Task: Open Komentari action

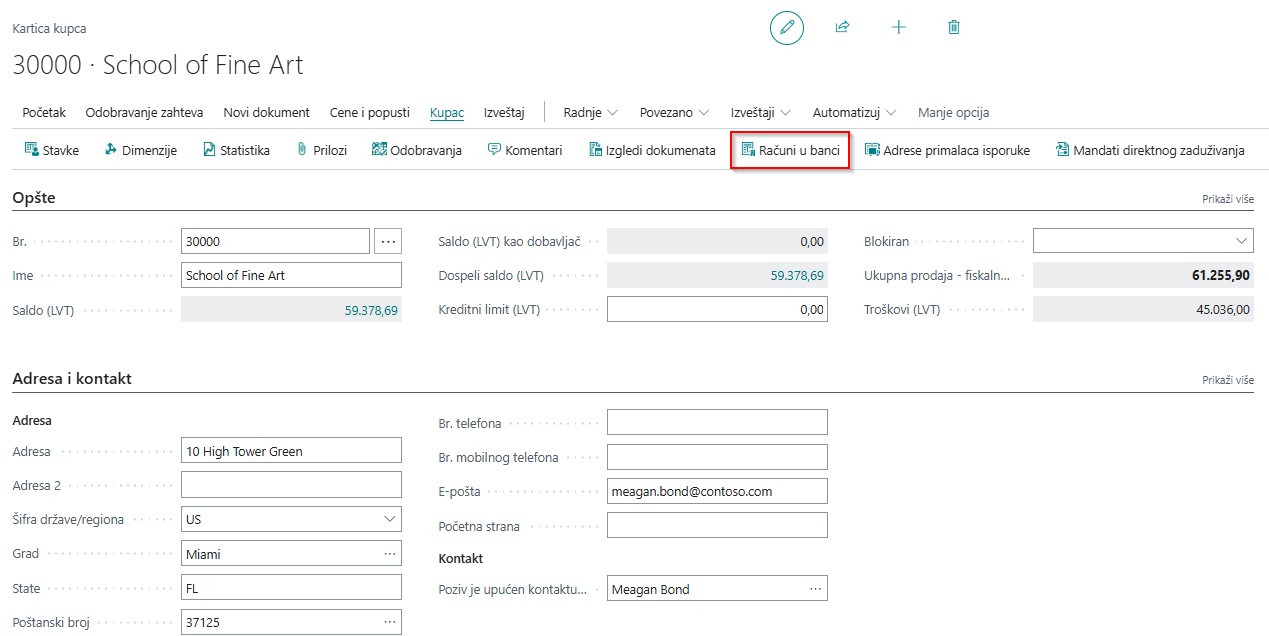Action: [x=525, y=151]
